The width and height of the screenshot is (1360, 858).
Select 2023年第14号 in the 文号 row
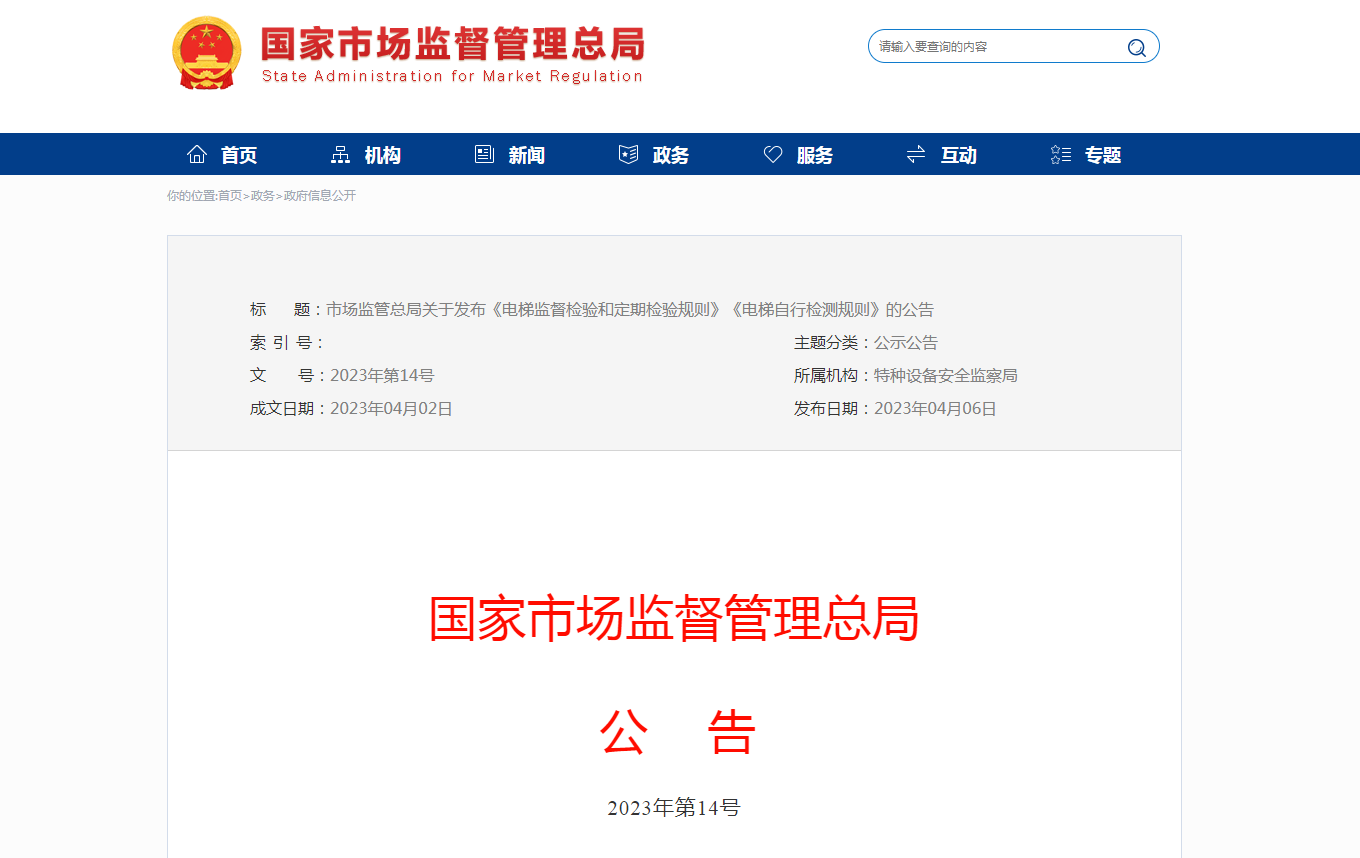(x=382, y=376)
